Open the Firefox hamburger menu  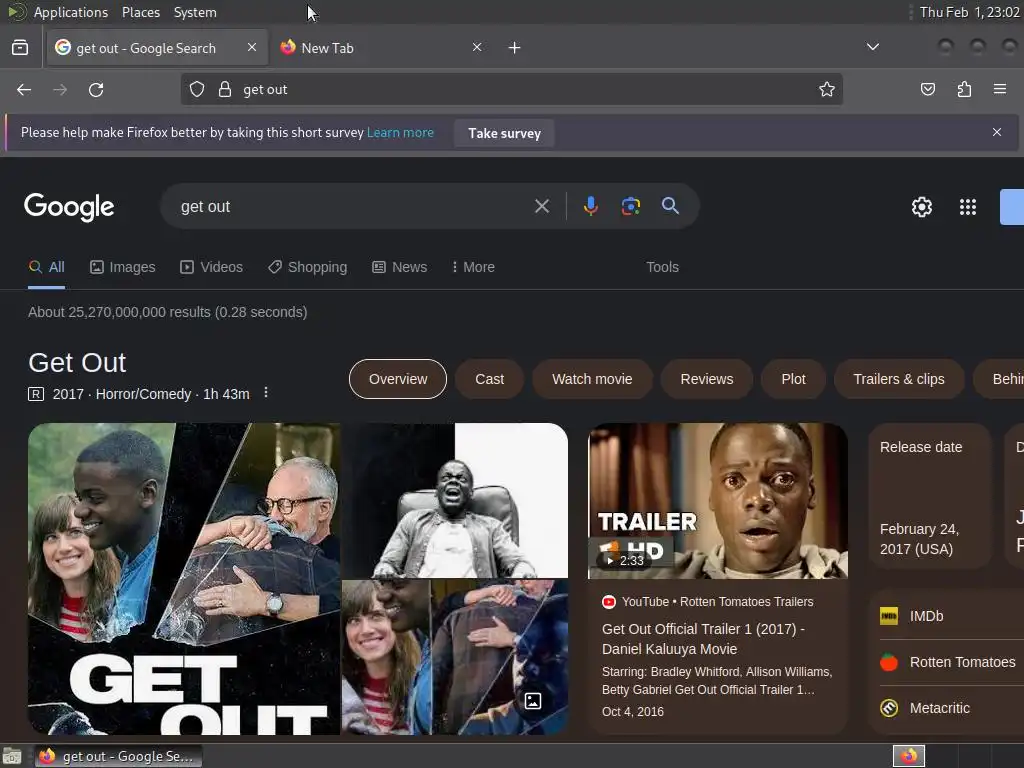click(1000, 89)
